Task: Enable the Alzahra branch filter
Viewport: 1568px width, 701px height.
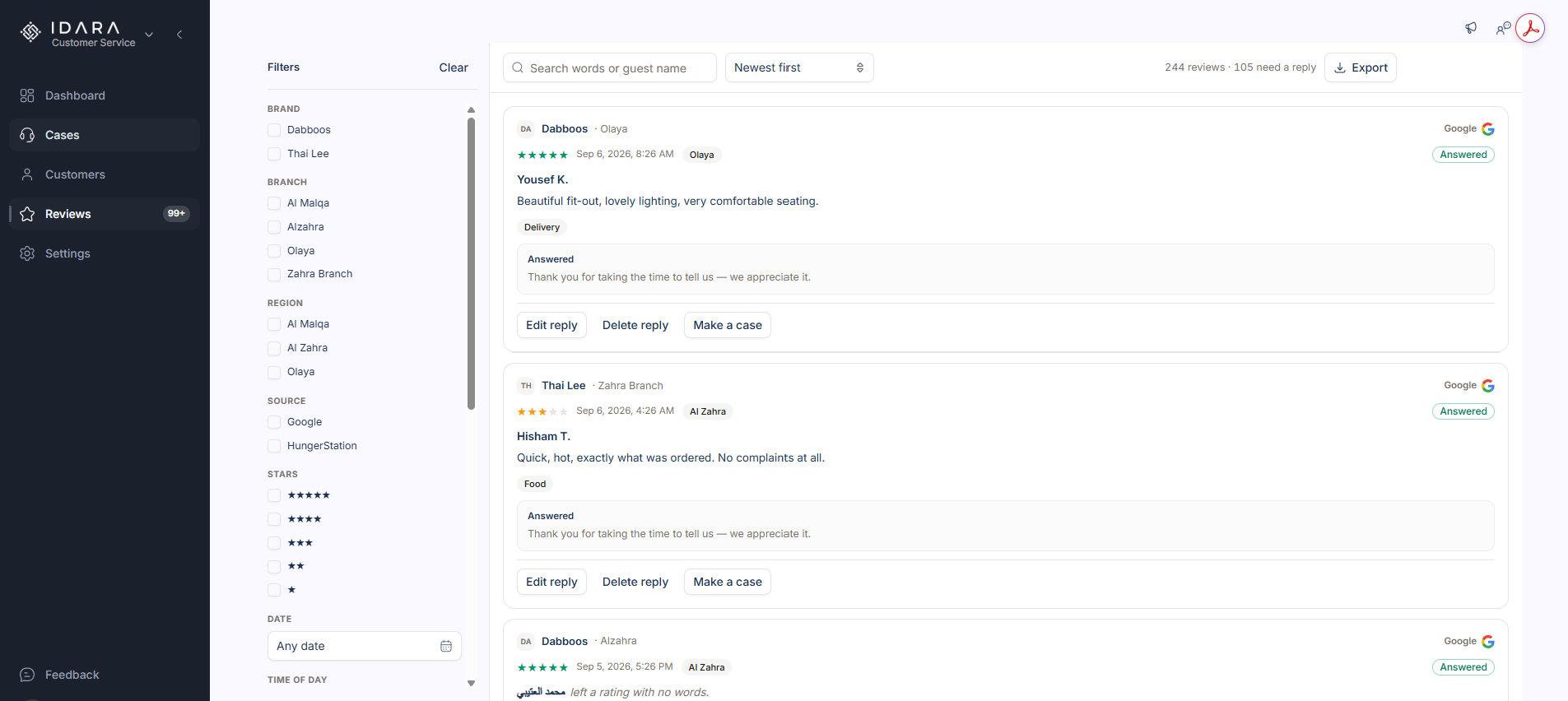Action: pos(274,227)
